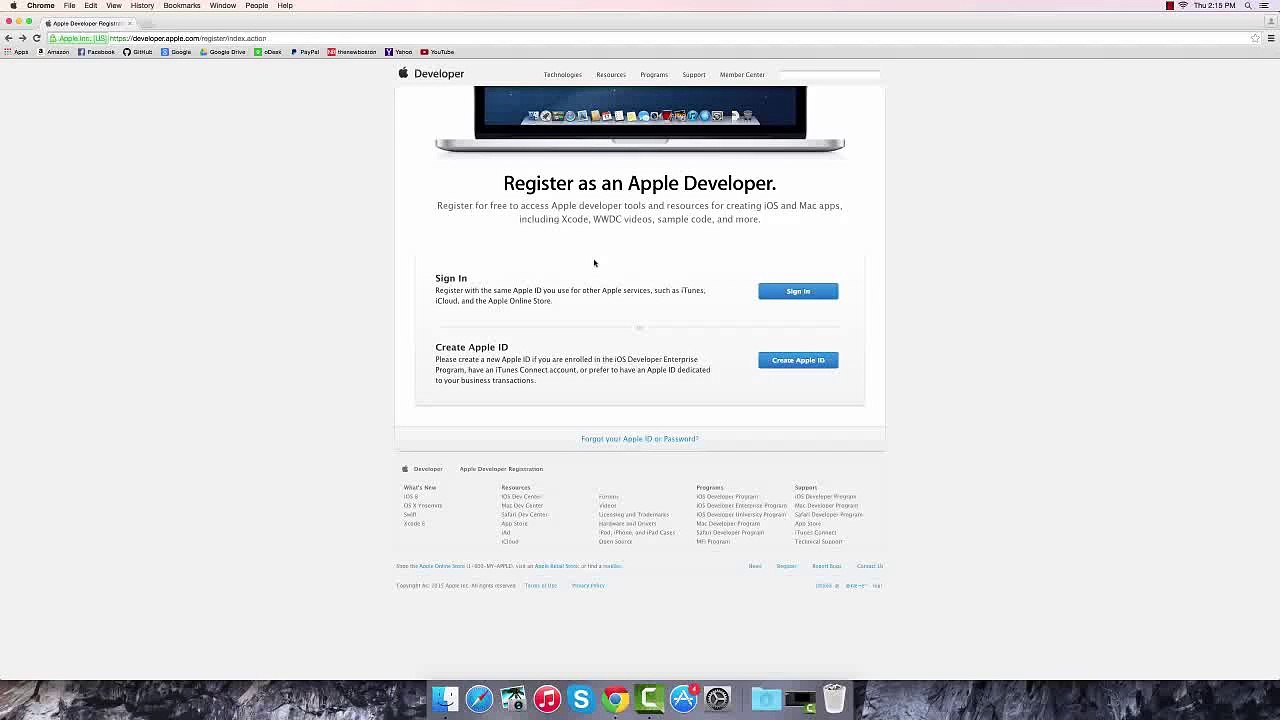This screenshot has height=720, width=1280.
Task: Open the Trash in the dock
Action: pos(834,698)
